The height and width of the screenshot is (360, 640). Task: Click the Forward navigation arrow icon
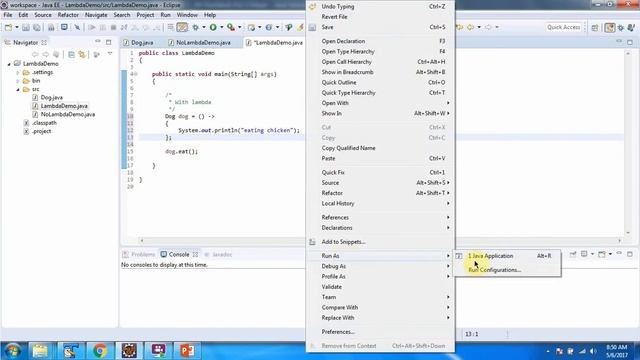tap(489, 27)
